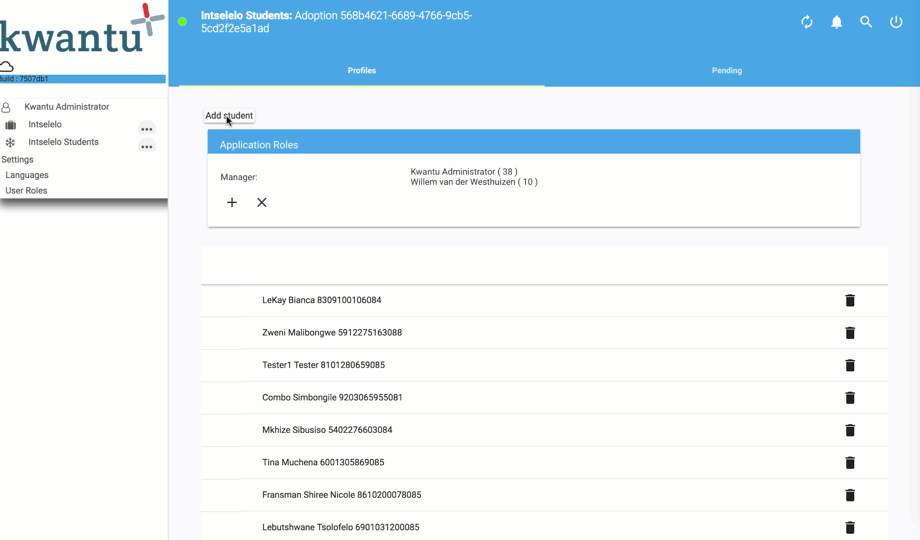Click the refresh sync icon in header
Screen dimensions: 920x540
click(x=807, y=22)
